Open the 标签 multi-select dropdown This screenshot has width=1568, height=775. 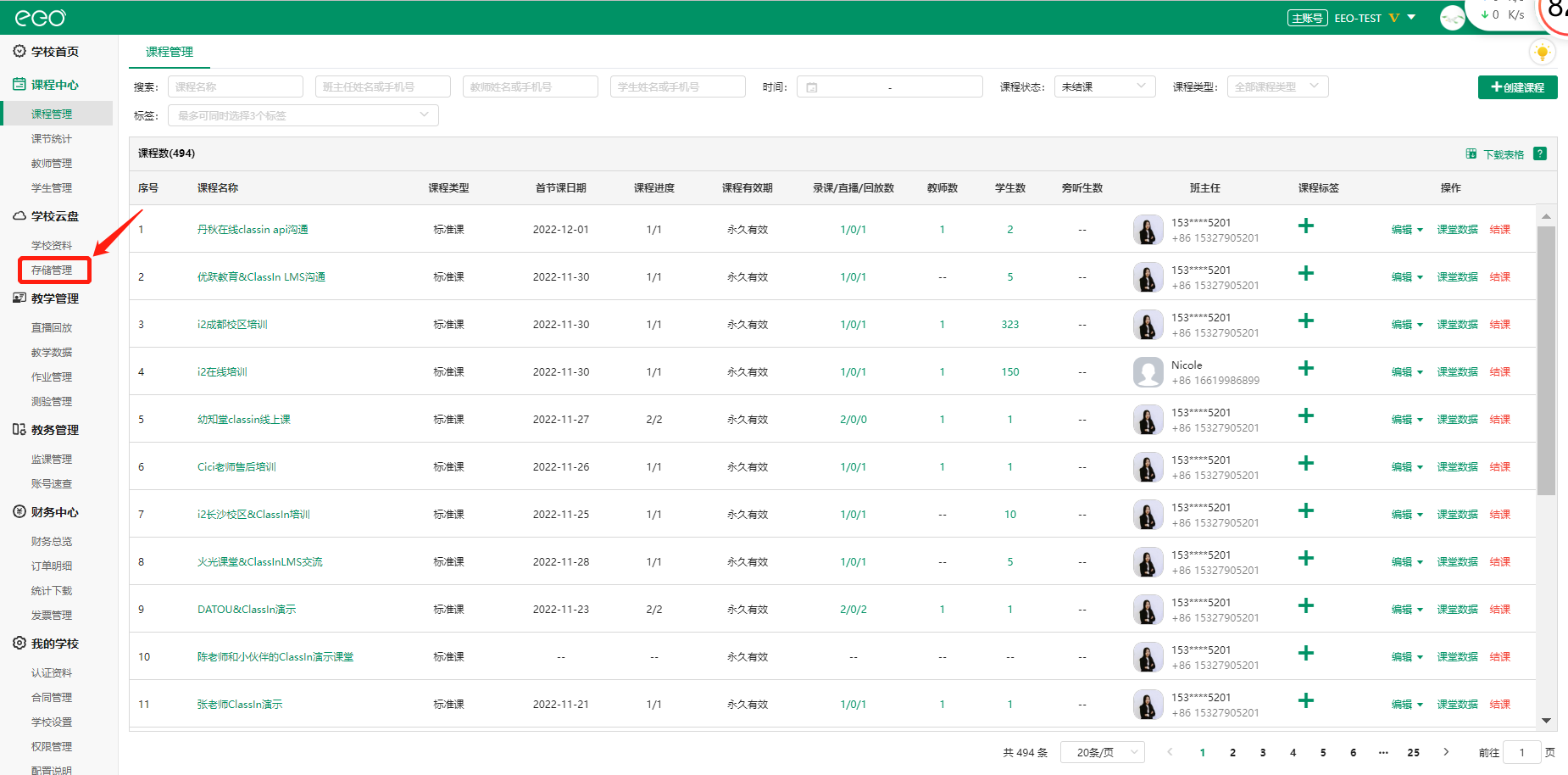click(x=303, y=115)
